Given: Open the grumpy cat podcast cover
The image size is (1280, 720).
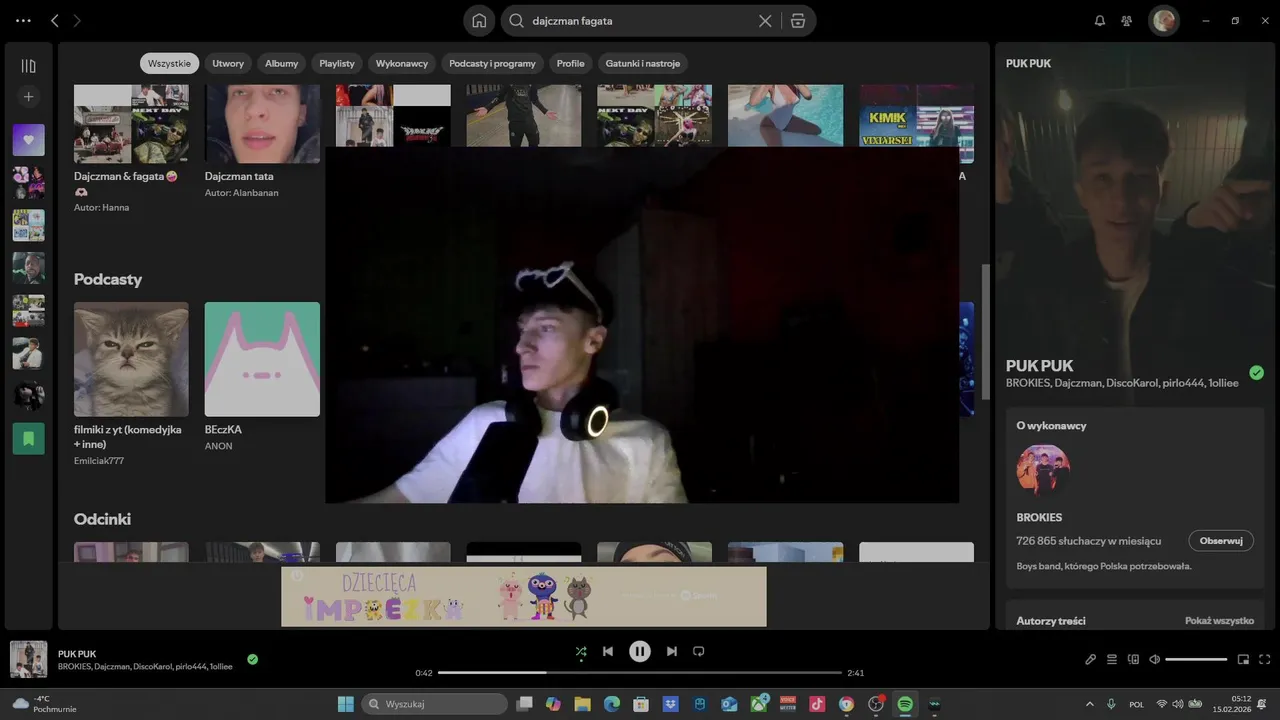Looking at the screenshot, I should pyautogui.click(x=131, y=359).
